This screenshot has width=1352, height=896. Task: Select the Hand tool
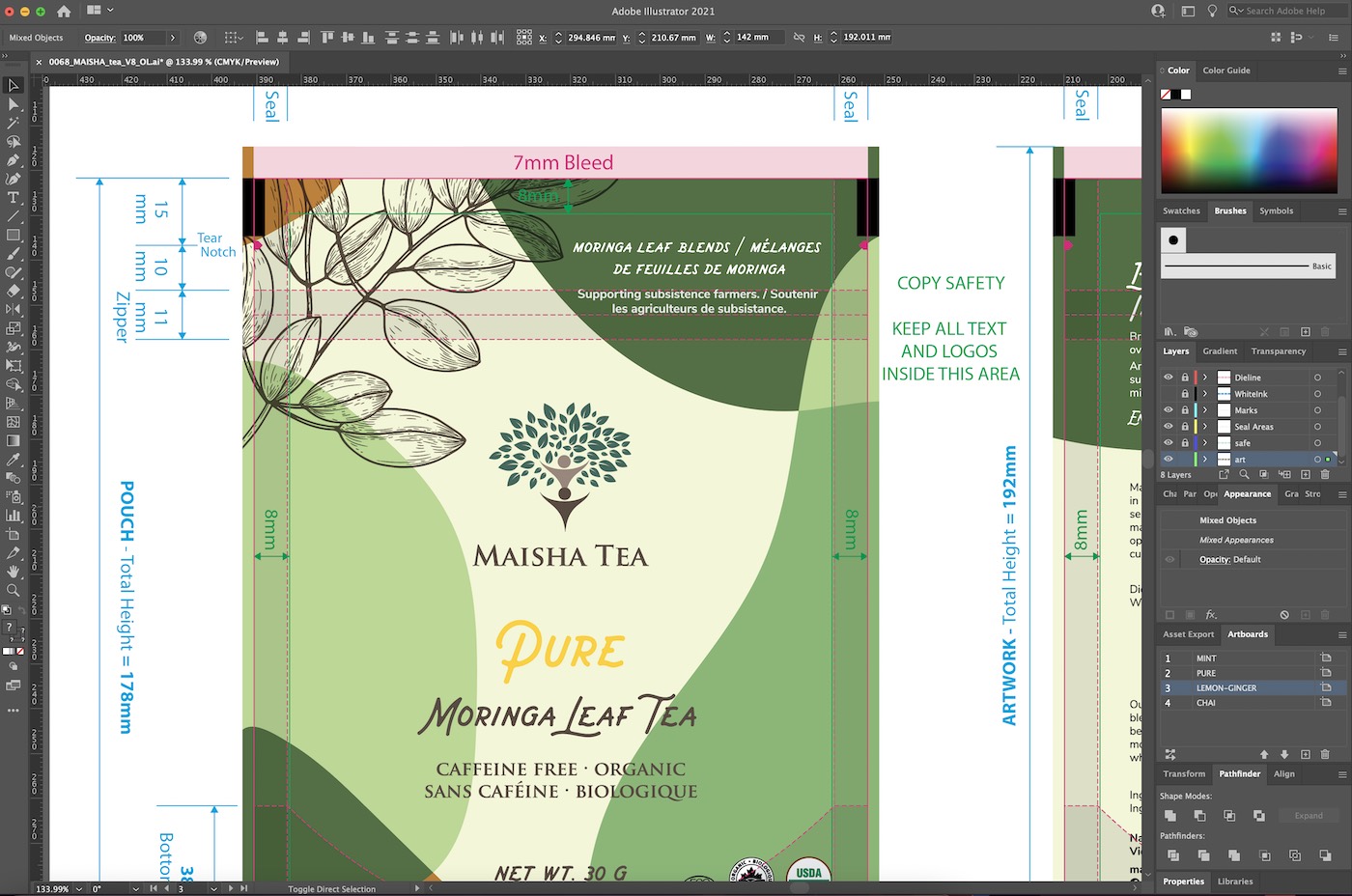click(14, 572)
